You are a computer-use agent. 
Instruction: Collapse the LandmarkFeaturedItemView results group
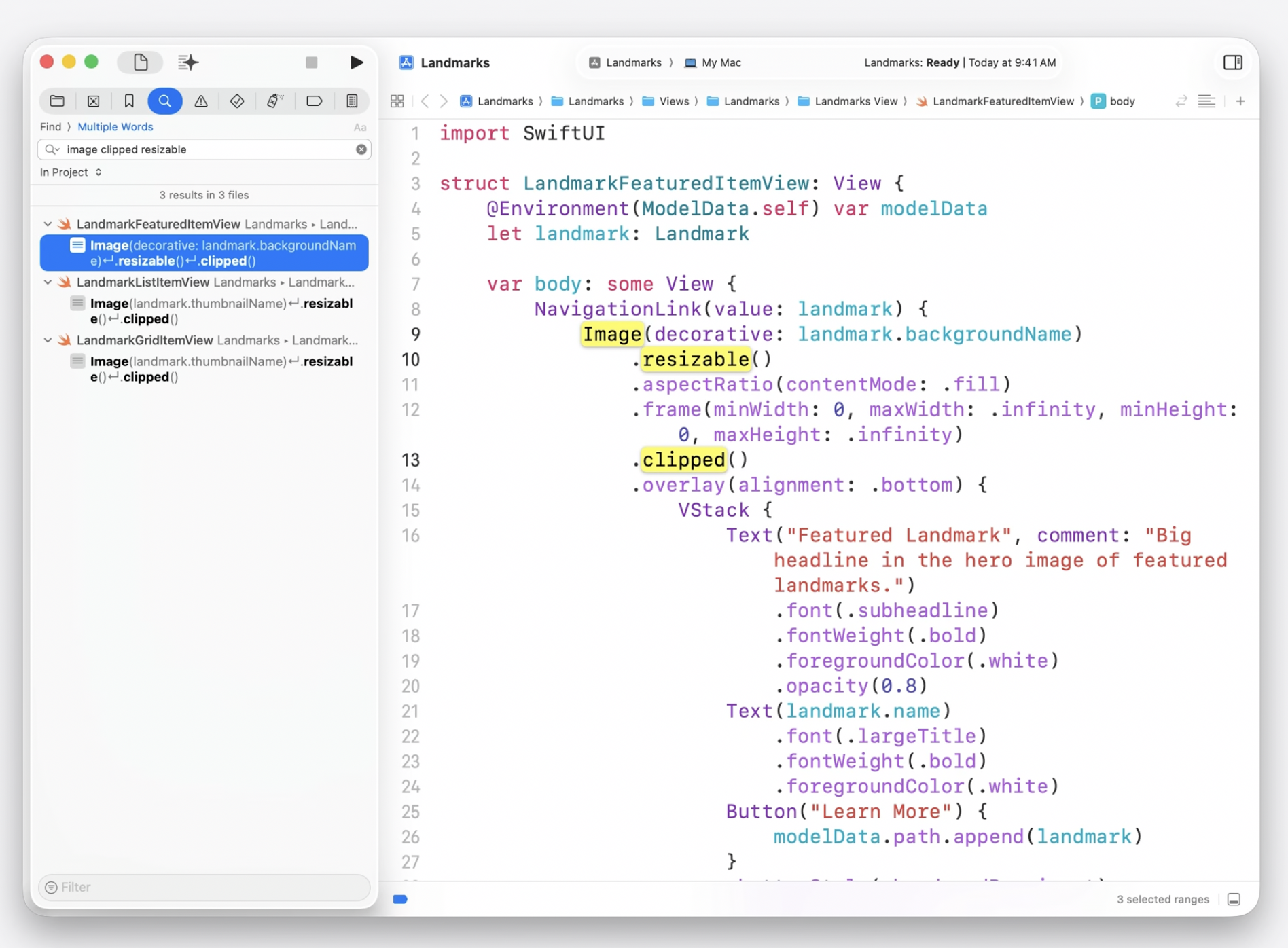click(48, 224)
